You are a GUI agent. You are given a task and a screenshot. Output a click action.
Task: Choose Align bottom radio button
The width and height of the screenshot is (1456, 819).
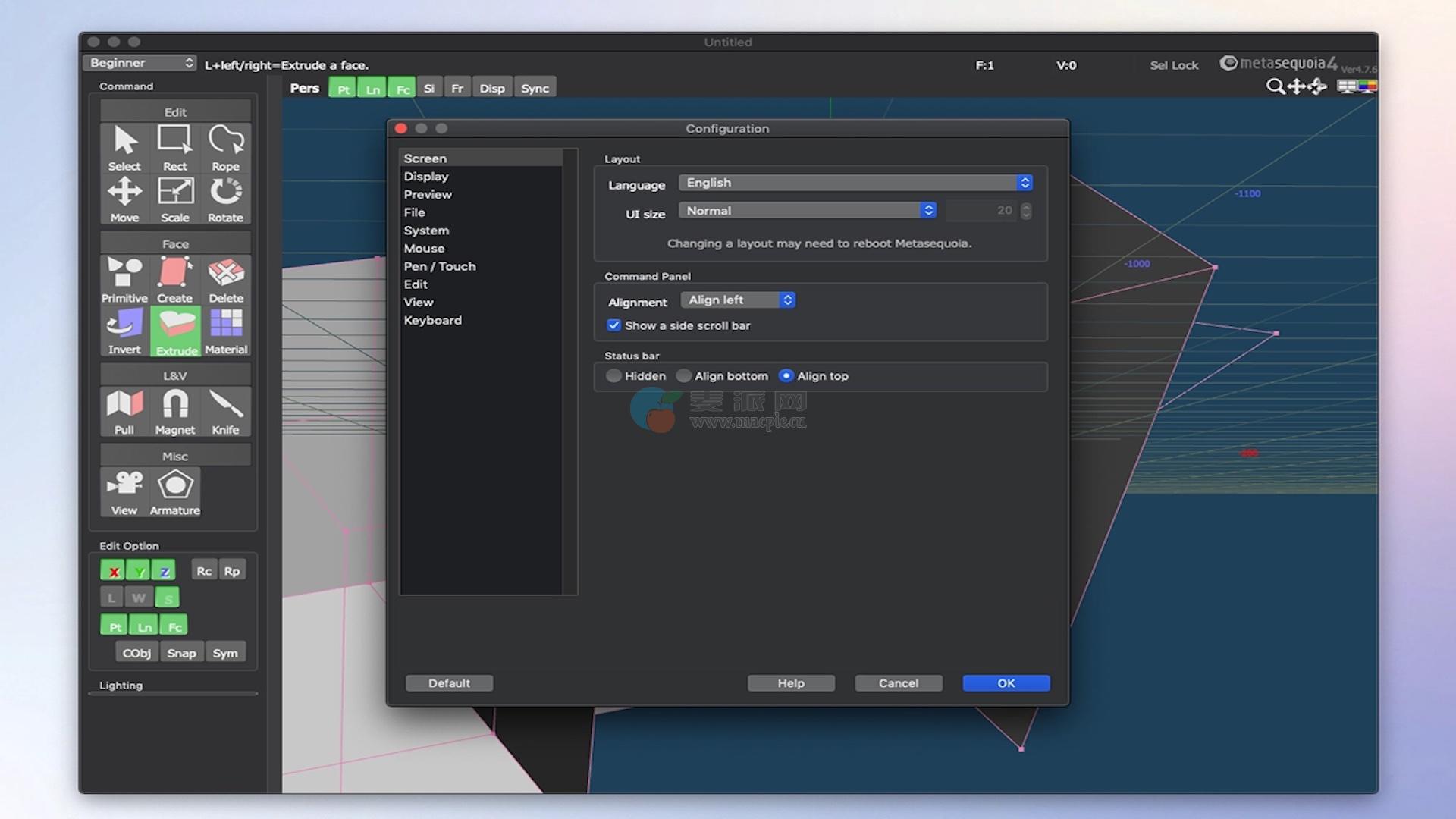coord(684,376)
